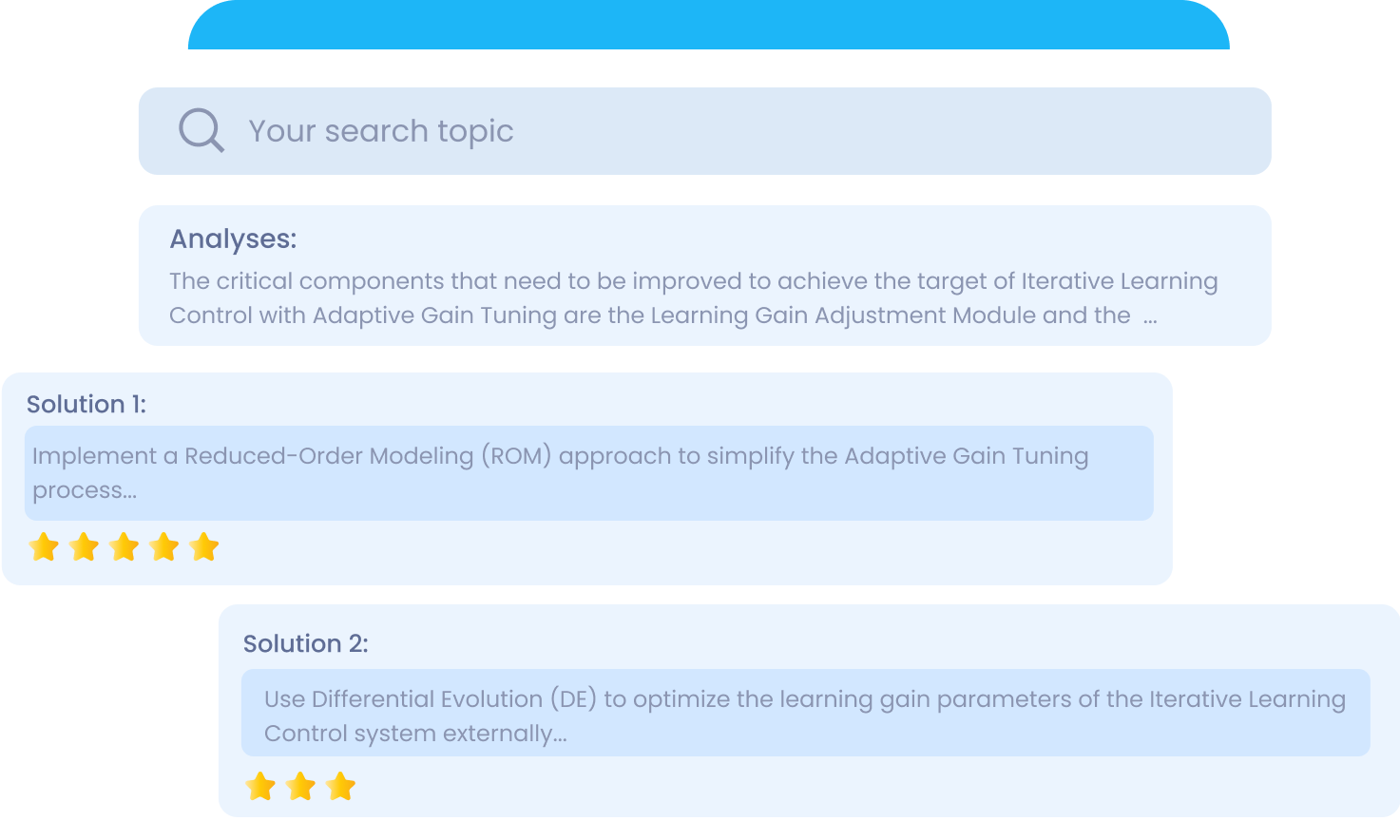Image resolution: width=1400 pixels, height=840 pixels.
Task: Click the first star of Solution 1 rating
Action: click(44, 547)
